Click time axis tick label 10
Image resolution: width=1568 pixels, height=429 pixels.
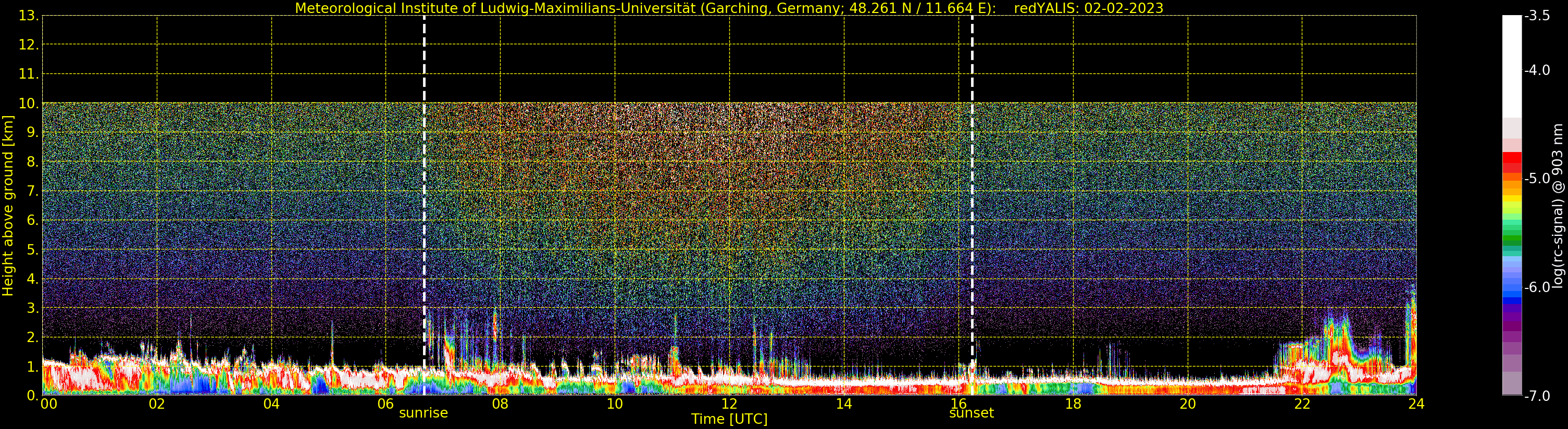coord(615,404)
